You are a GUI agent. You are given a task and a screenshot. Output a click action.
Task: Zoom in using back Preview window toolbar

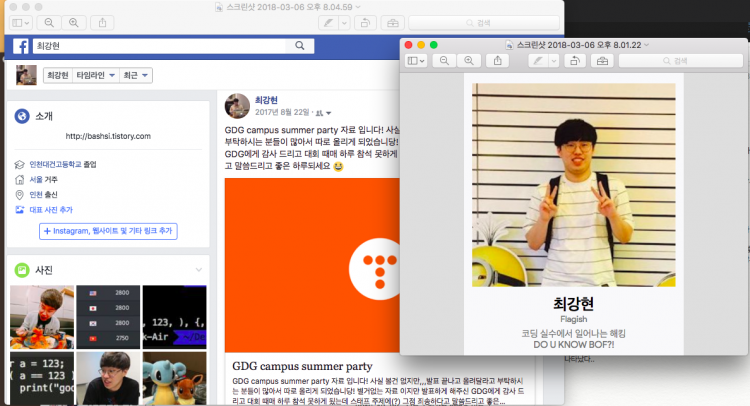(74, 22)
